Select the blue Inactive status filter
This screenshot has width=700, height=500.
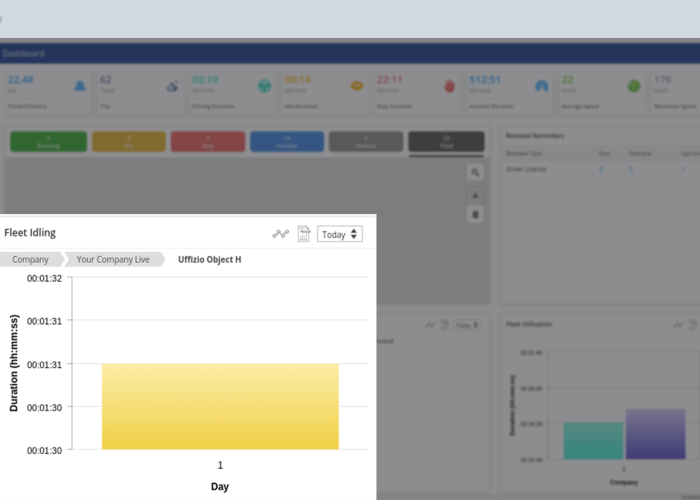pyautogui.click(x=286, y=141)
